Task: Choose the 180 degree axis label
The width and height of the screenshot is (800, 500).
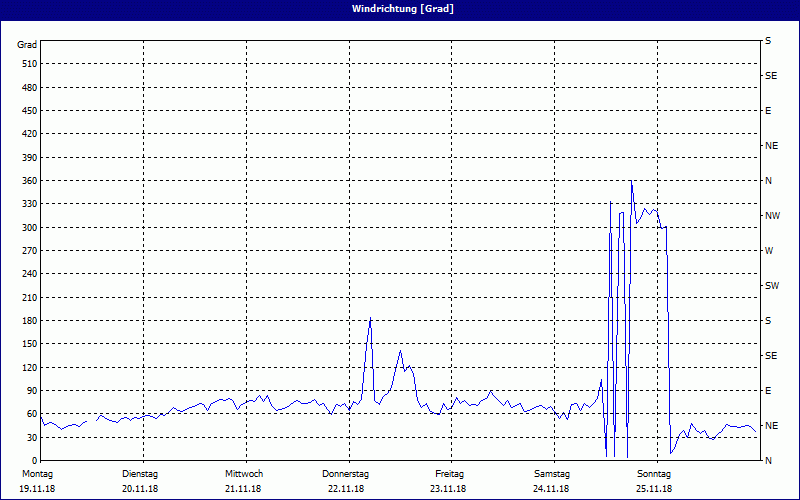Action: click(30, 321)
